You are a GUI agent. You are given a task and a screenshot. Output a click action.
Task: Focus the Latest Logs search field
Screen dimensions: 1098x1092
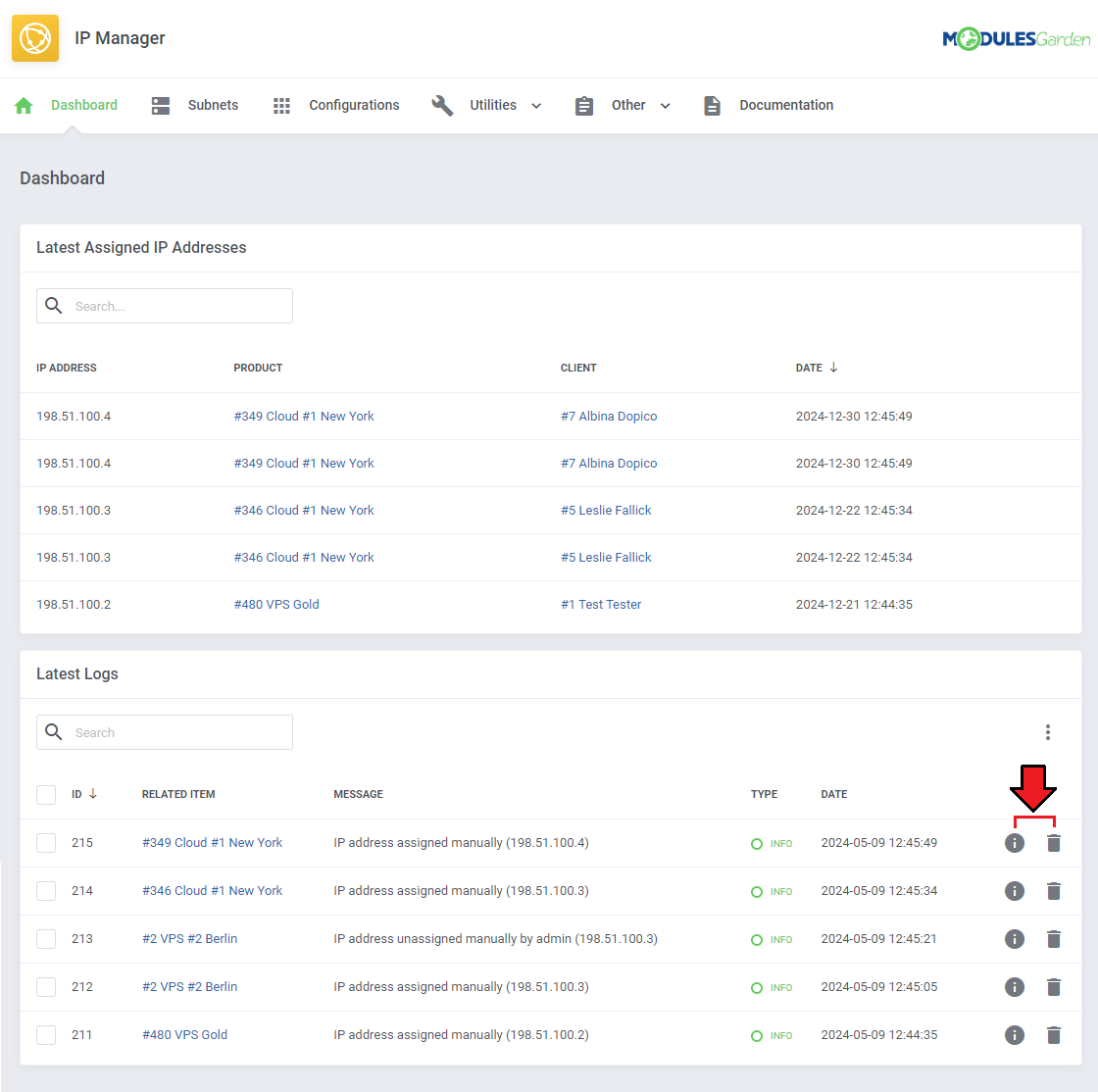[x=165, y=732]
